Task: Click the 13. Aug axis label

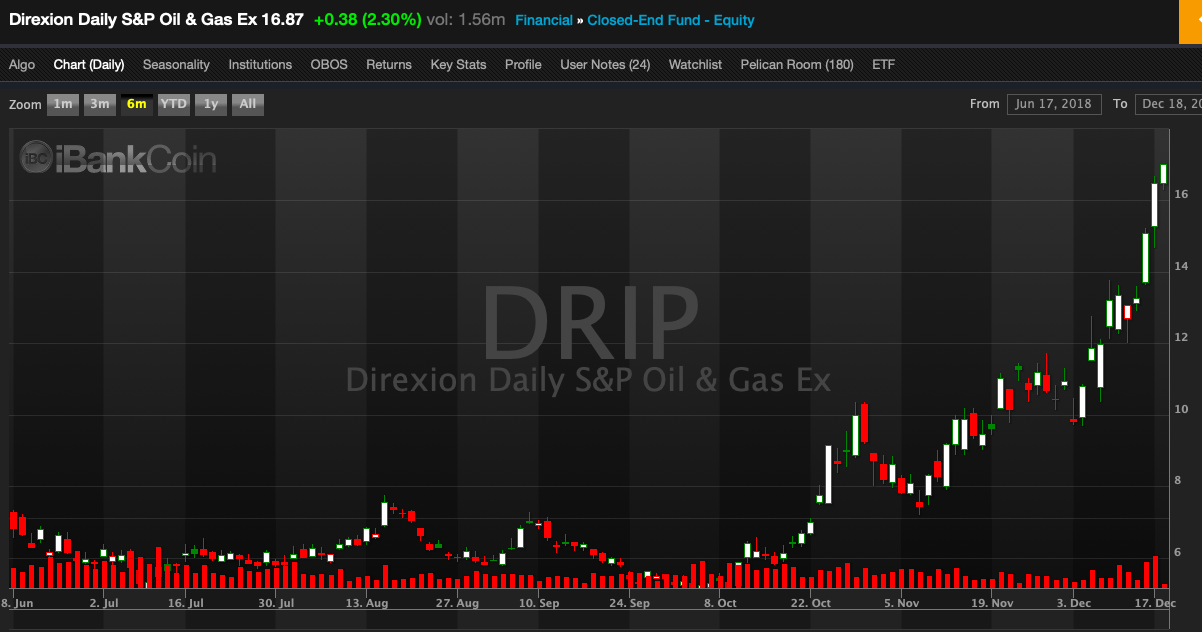Action: pos(367,604)
